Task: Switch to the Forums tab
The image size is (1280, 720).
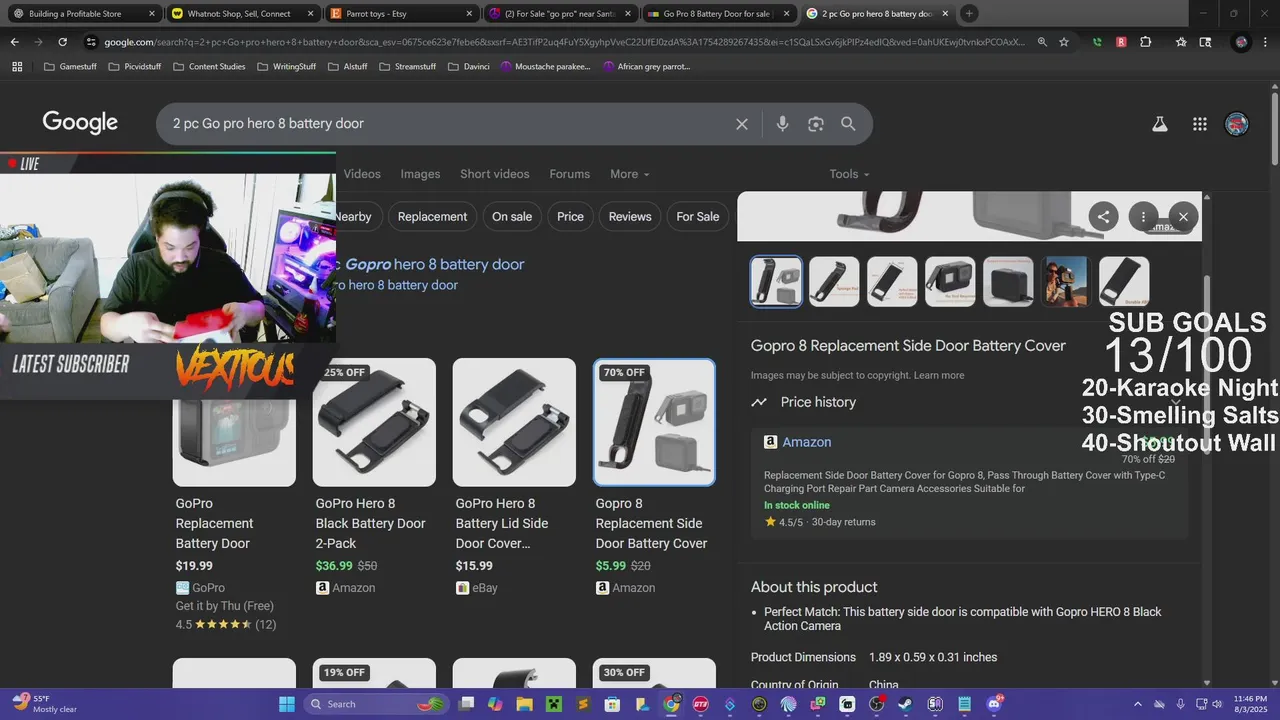Action: [569, 174]
